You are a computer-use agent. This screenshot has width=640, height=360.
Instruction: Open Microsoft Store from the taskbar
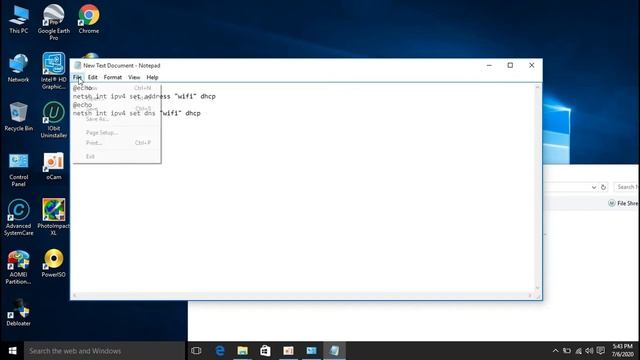(265, 351)
